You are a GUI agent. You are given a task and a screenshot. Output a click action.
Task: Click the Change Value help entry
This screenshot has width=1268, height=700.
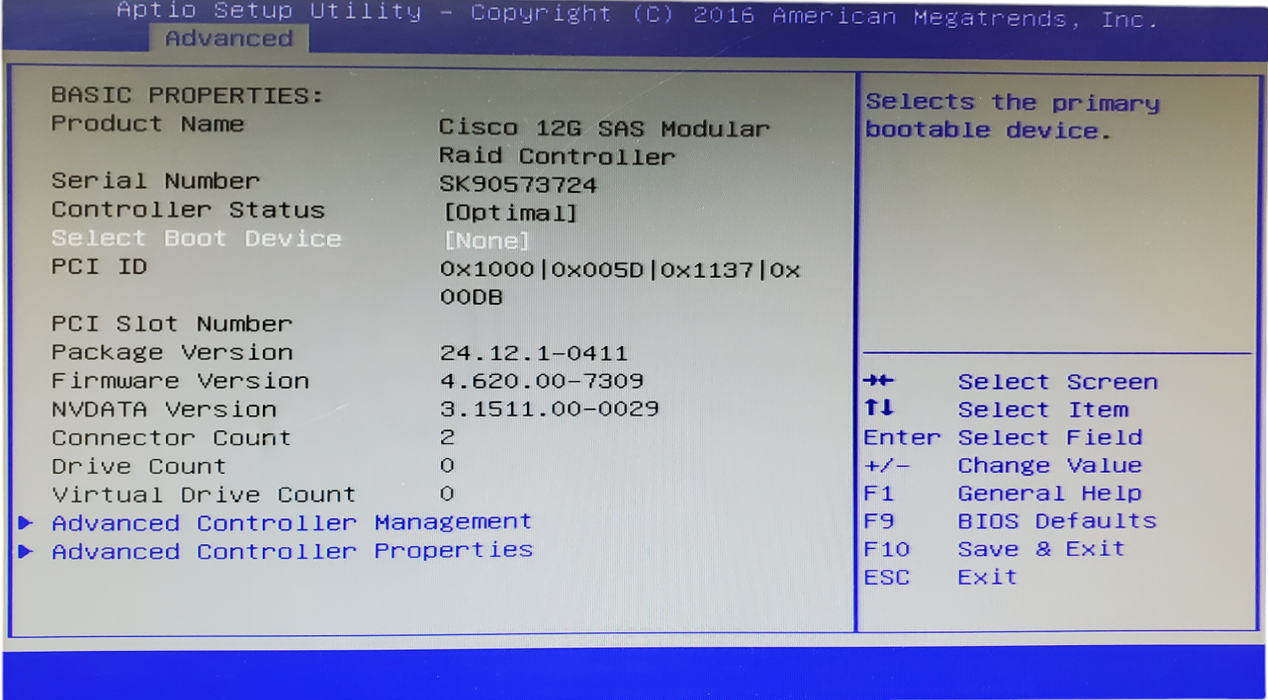(1050, 465)
